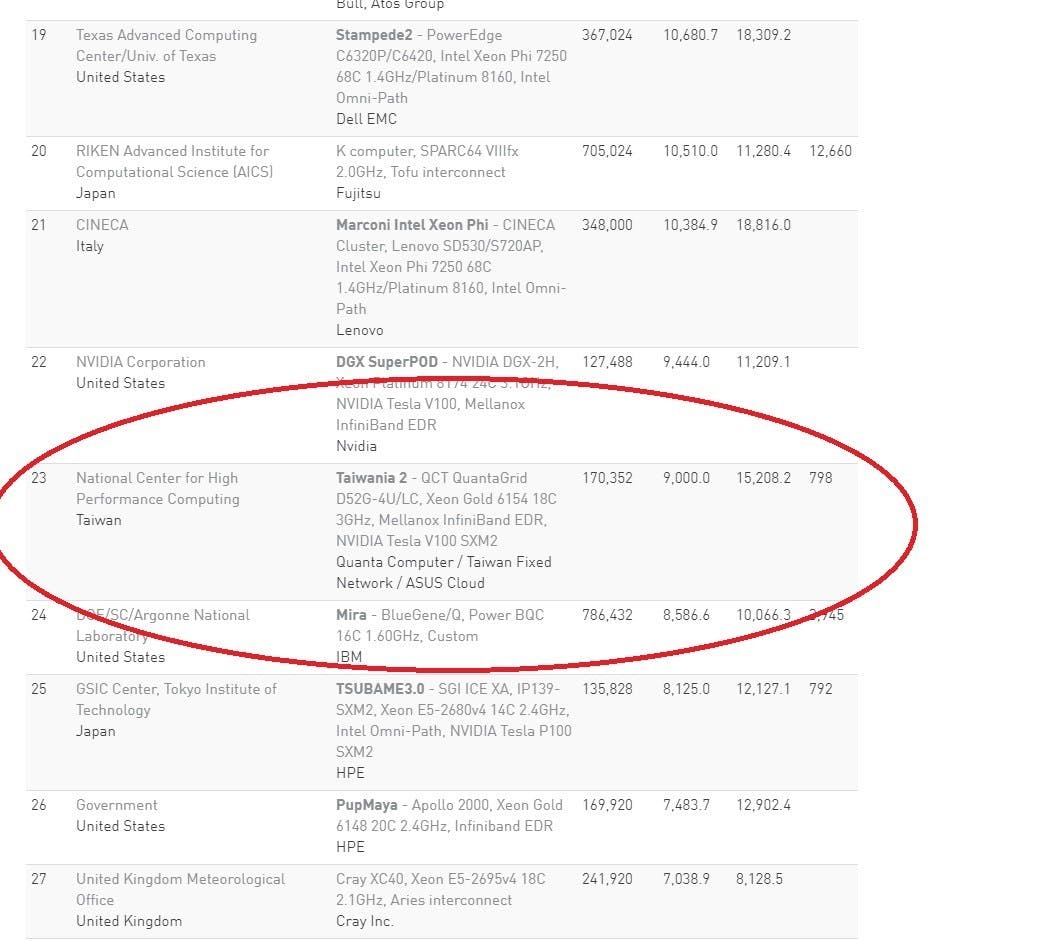Viewport: 1042px width, 941px height.
Task: Open Texas Advanced Computing Center site link
Action: tap(166, 45)
